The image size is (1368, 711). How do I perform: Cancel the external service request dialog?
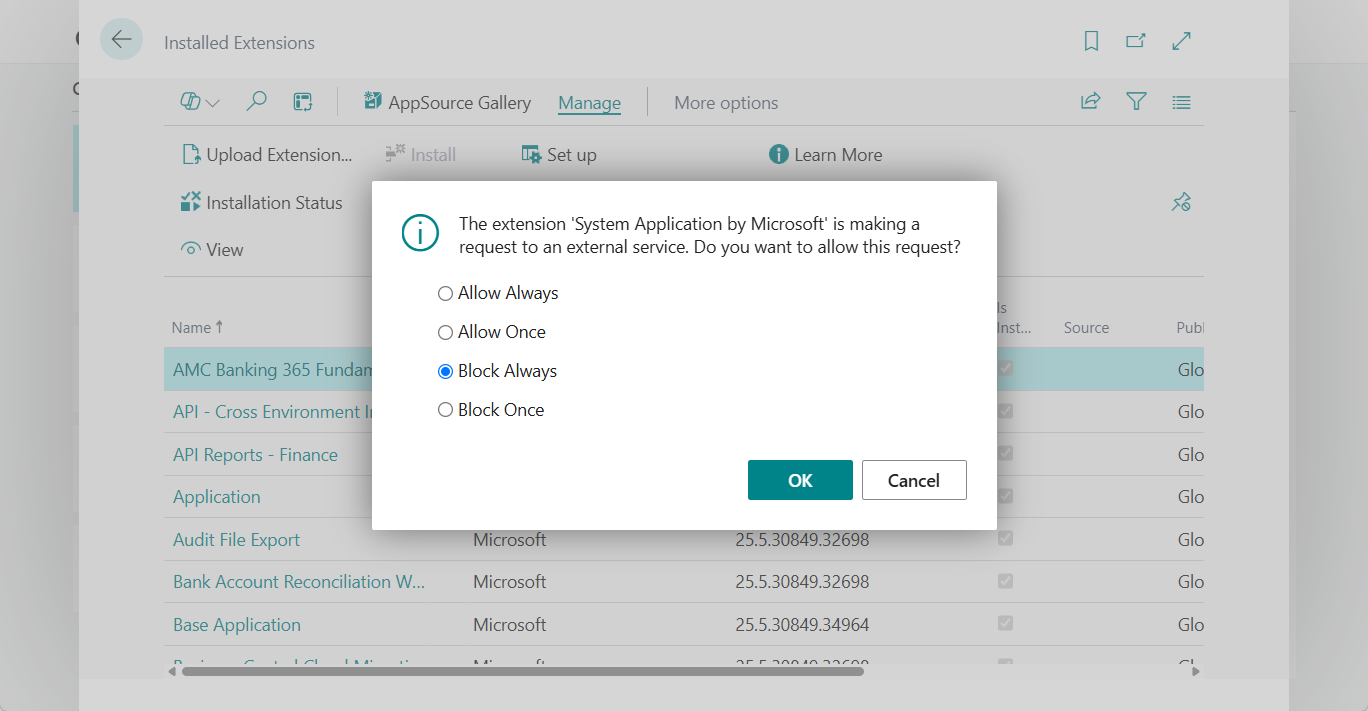point(913,480)
